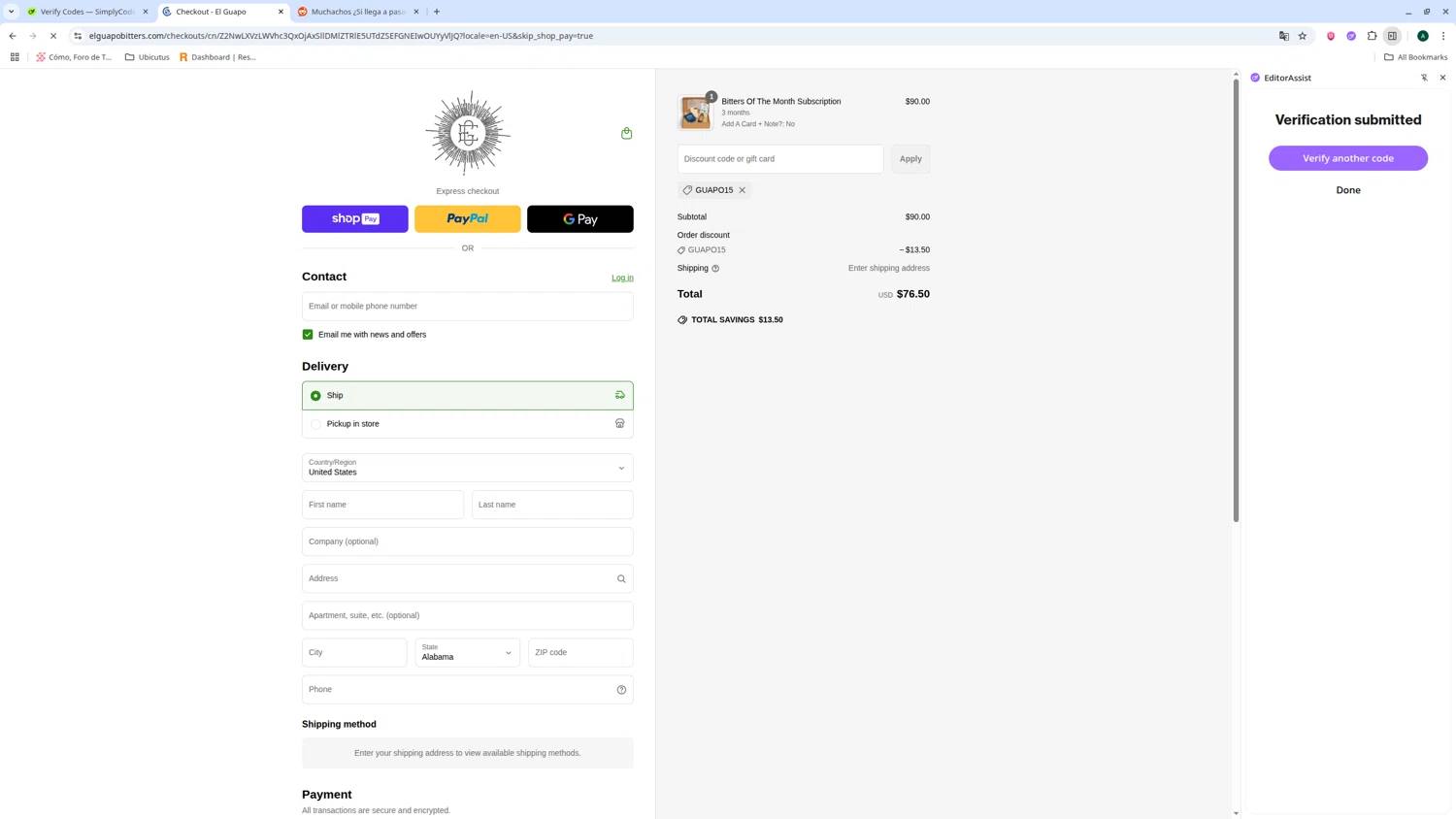Viewport: 1456px width, 819px height.
Task: Go back to the previous page
Action: point(13,36)
